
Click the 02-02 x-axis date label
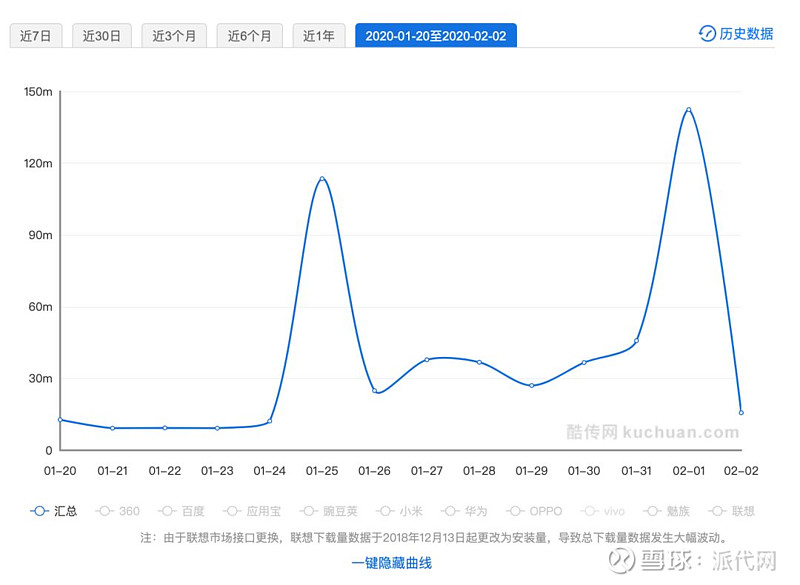click(741, 471)
